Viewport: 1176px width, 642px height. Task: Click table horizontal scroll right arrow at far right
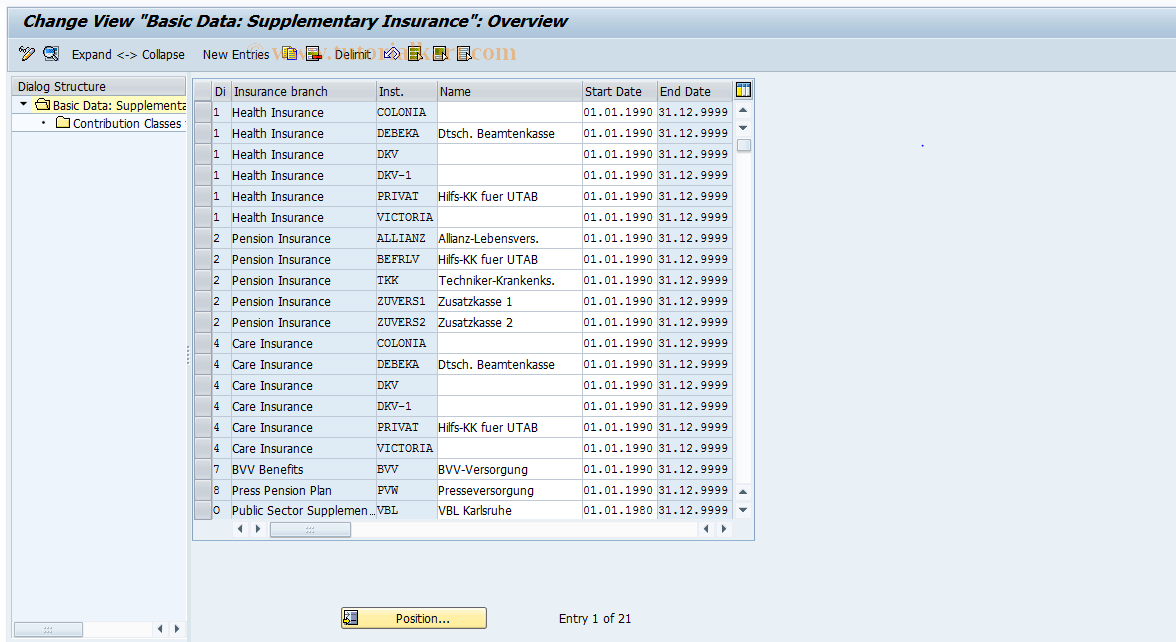tap(724, 529)
